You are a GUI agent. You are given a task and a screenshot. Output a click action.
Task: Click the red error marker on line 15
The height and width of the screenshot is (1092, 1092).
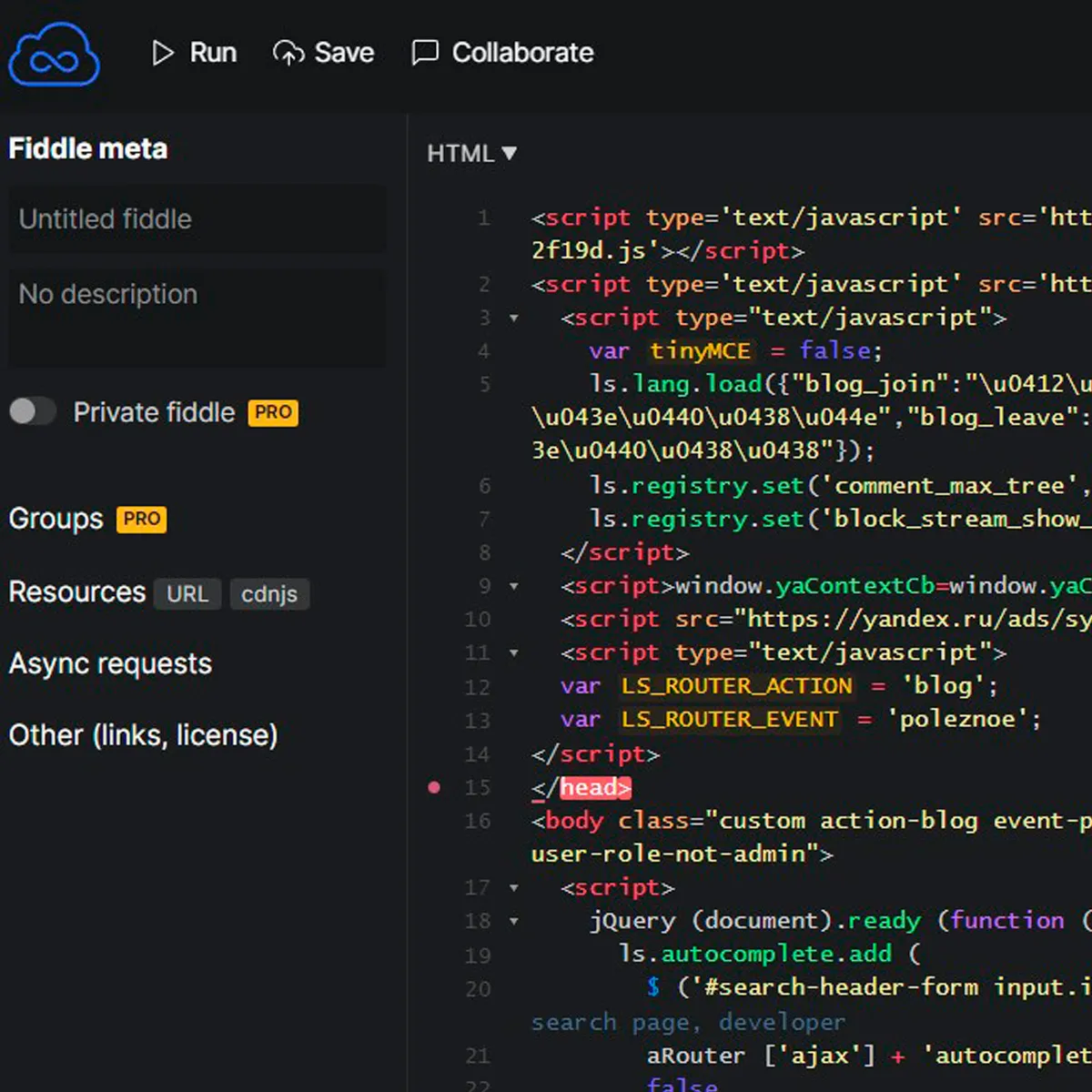point(435,787)
